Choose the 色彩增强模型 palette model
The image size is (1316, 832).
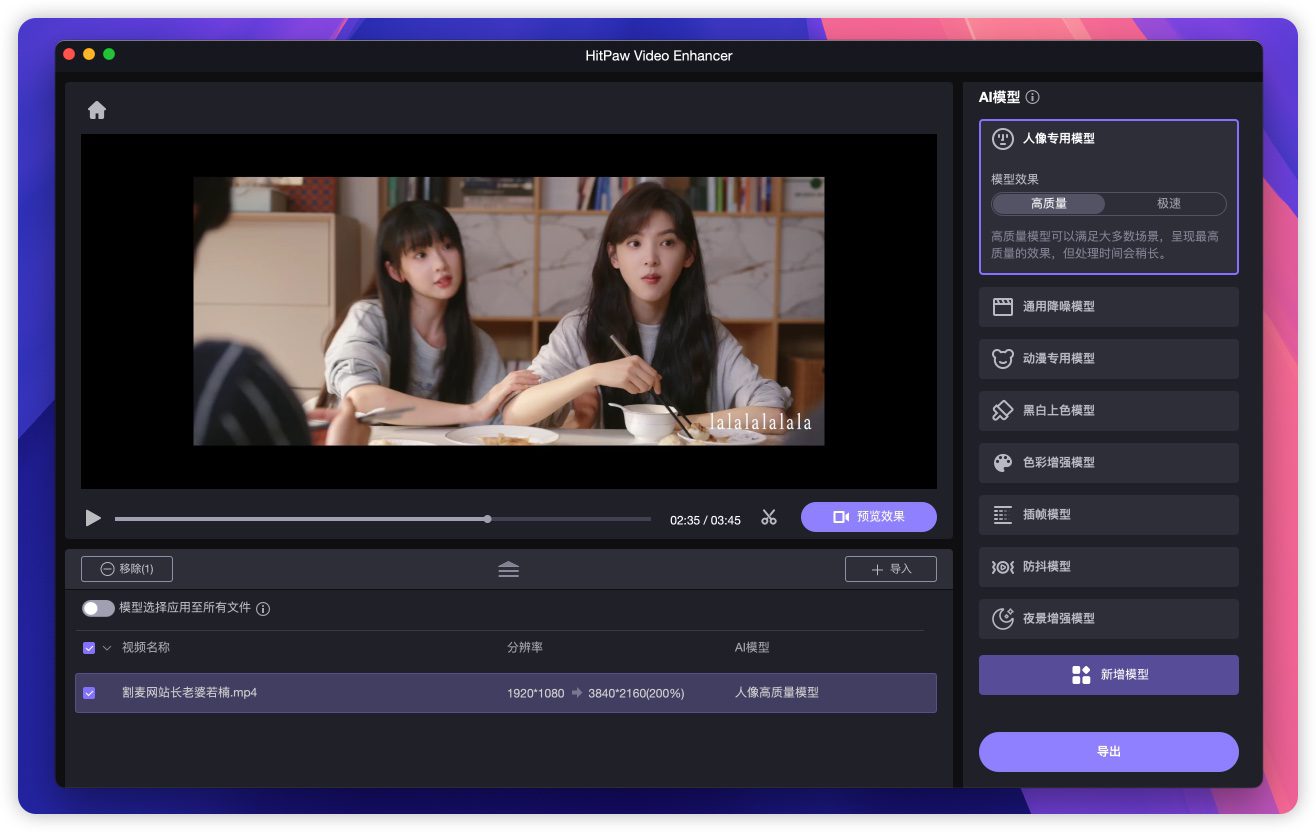pyautogui.click(x=1108, y=463)
